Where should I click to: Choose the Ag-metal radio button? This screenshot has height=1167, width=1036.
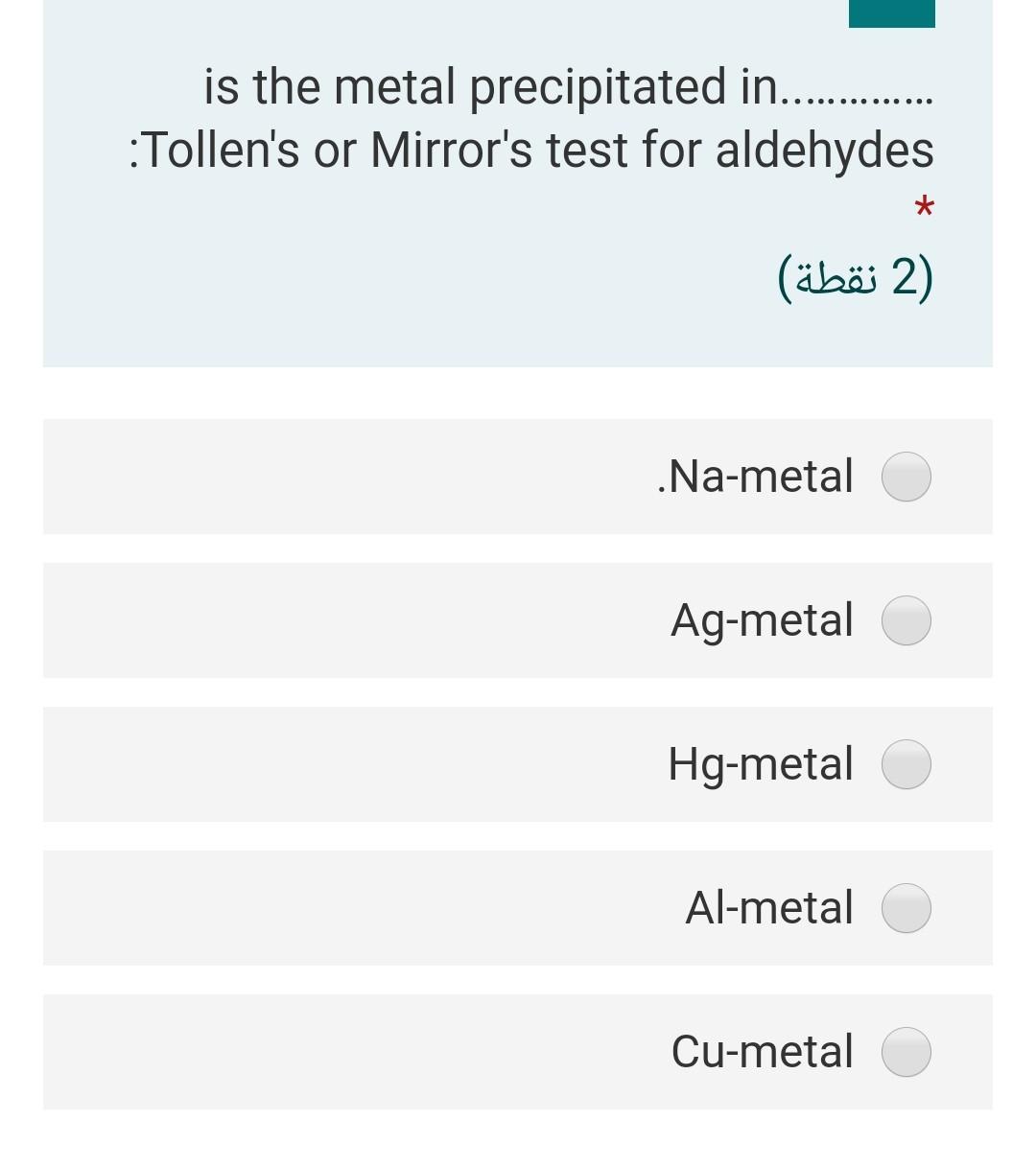click(x=906, y=620)
